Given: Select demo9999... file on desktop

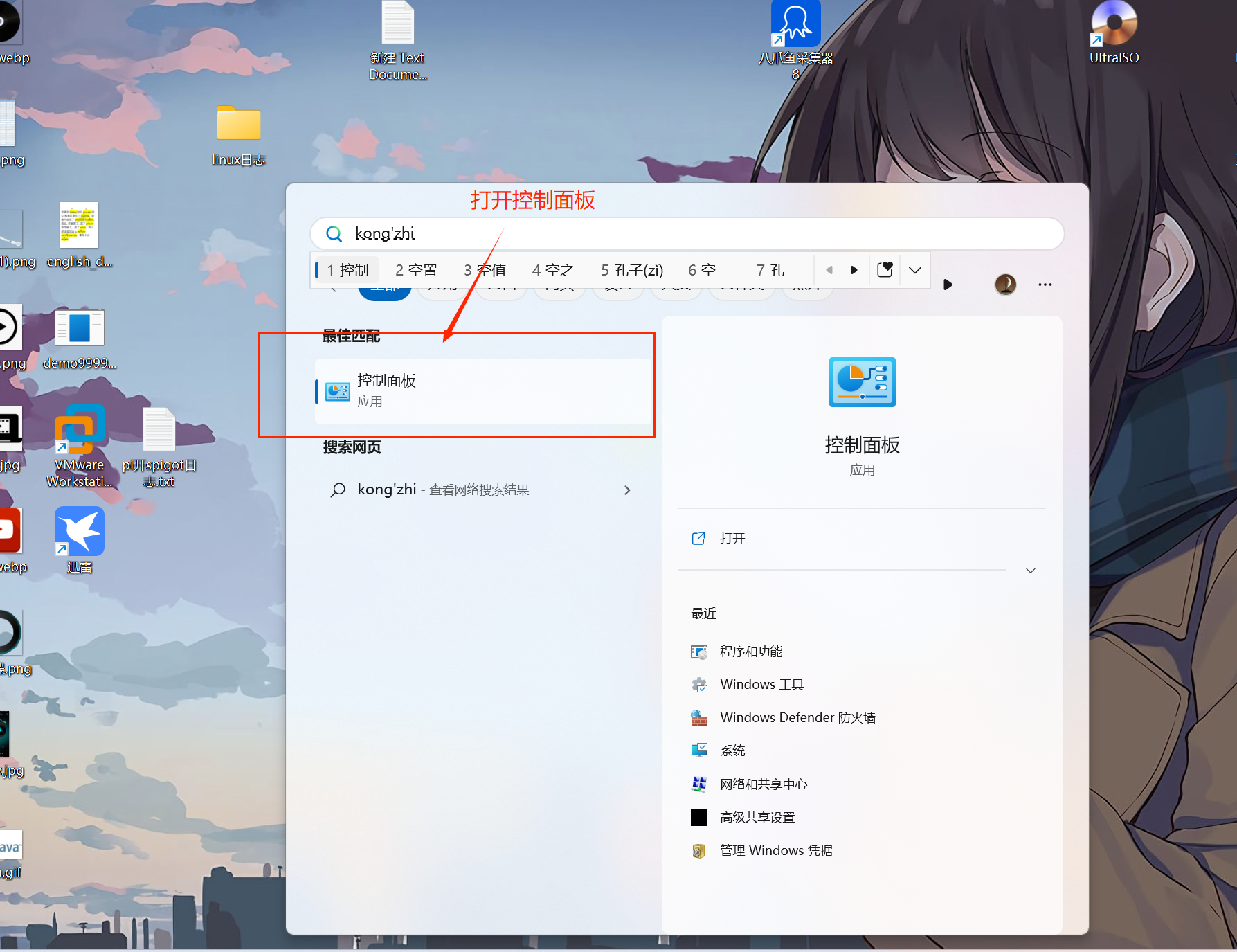Looking at the screenshot, I should [x=80, y=339].
